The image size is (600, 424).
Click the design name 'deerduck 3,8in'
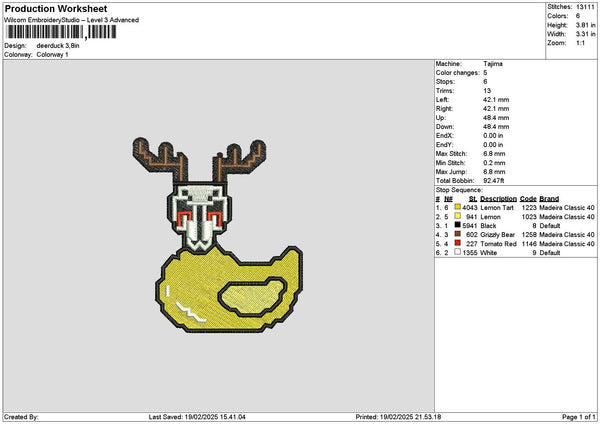click(58, 46)
